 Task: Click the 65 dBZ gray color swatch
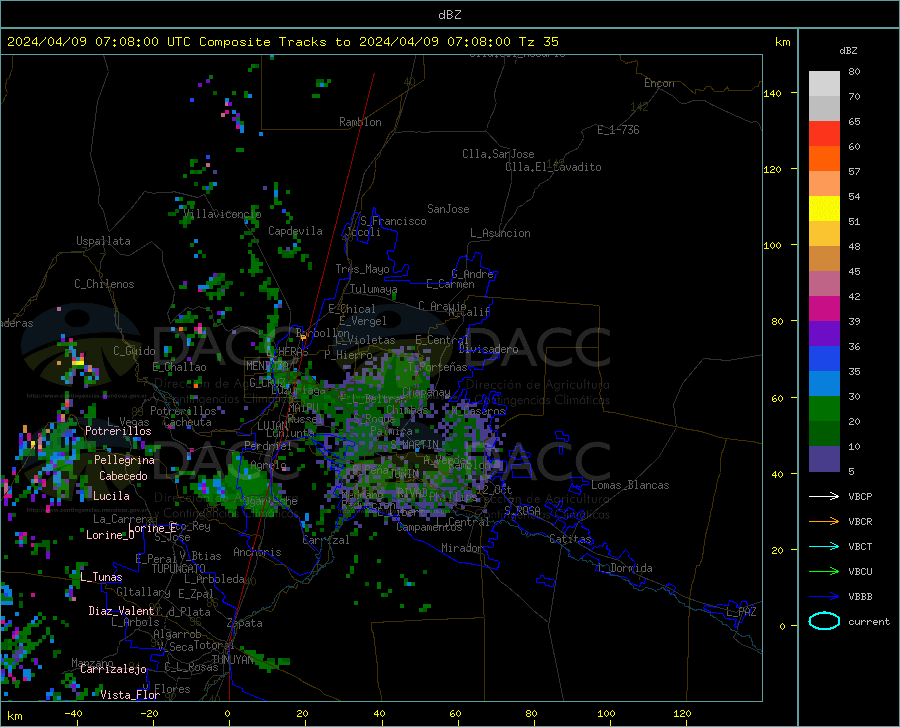pyautogui.click(x=824, y=108)
